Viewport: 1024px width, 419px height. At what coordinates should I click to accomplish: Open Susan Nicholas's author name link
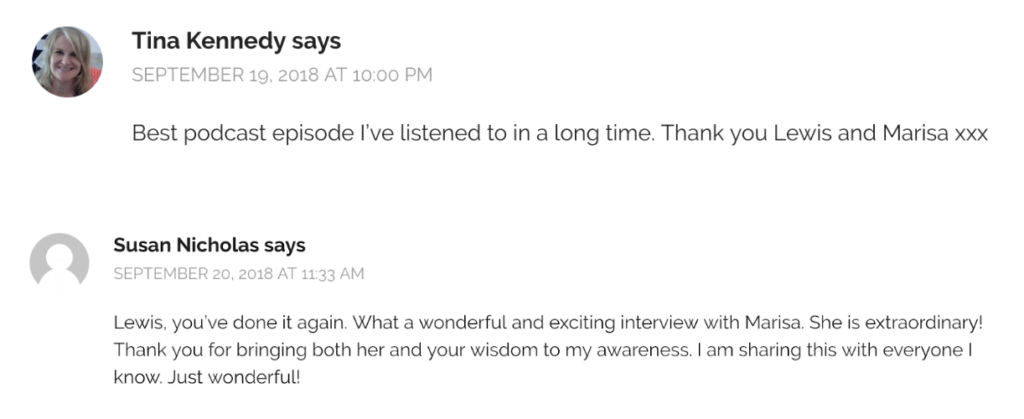click(186, 245)
